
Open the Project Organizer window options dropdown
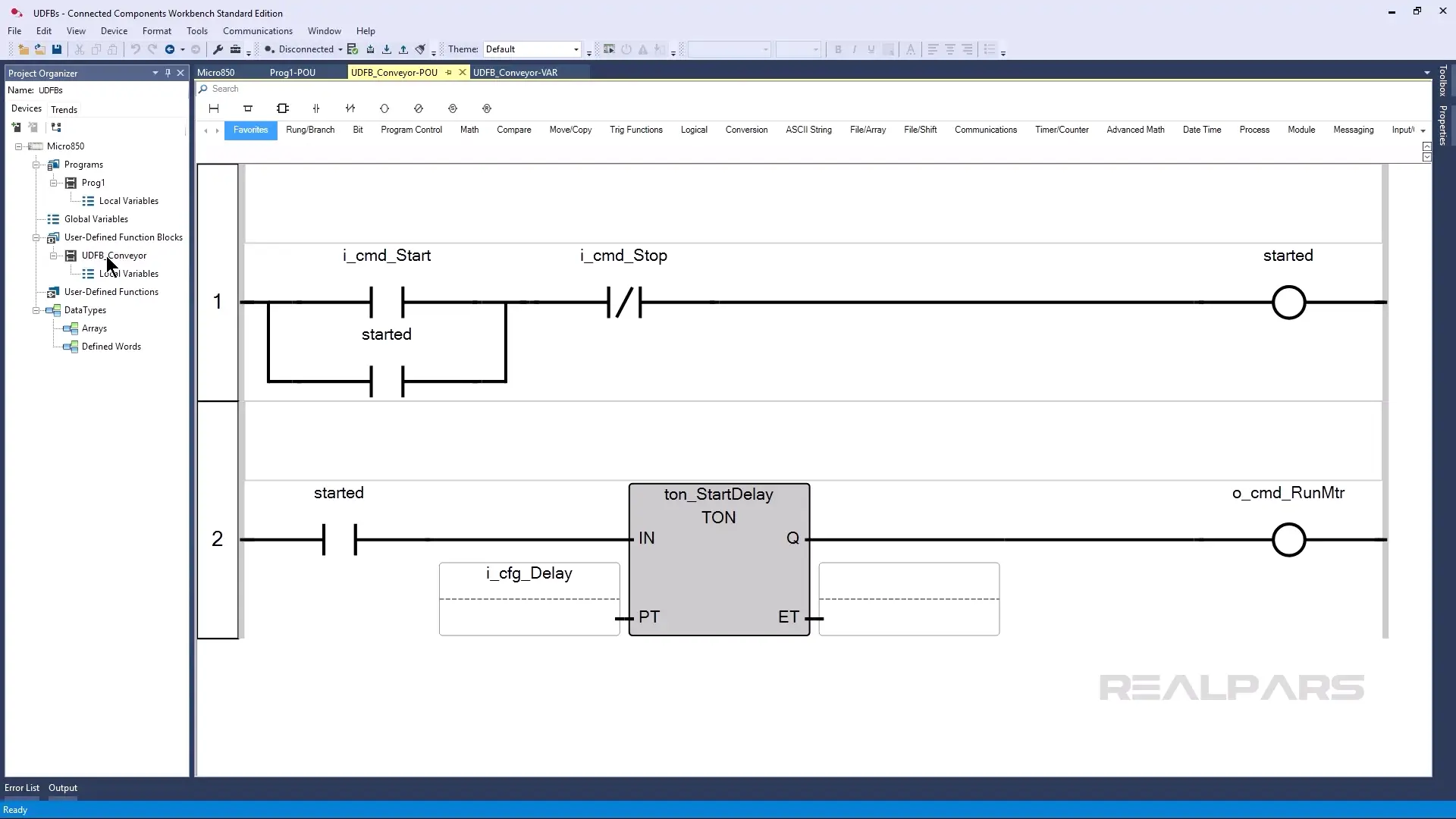point(155,73)
